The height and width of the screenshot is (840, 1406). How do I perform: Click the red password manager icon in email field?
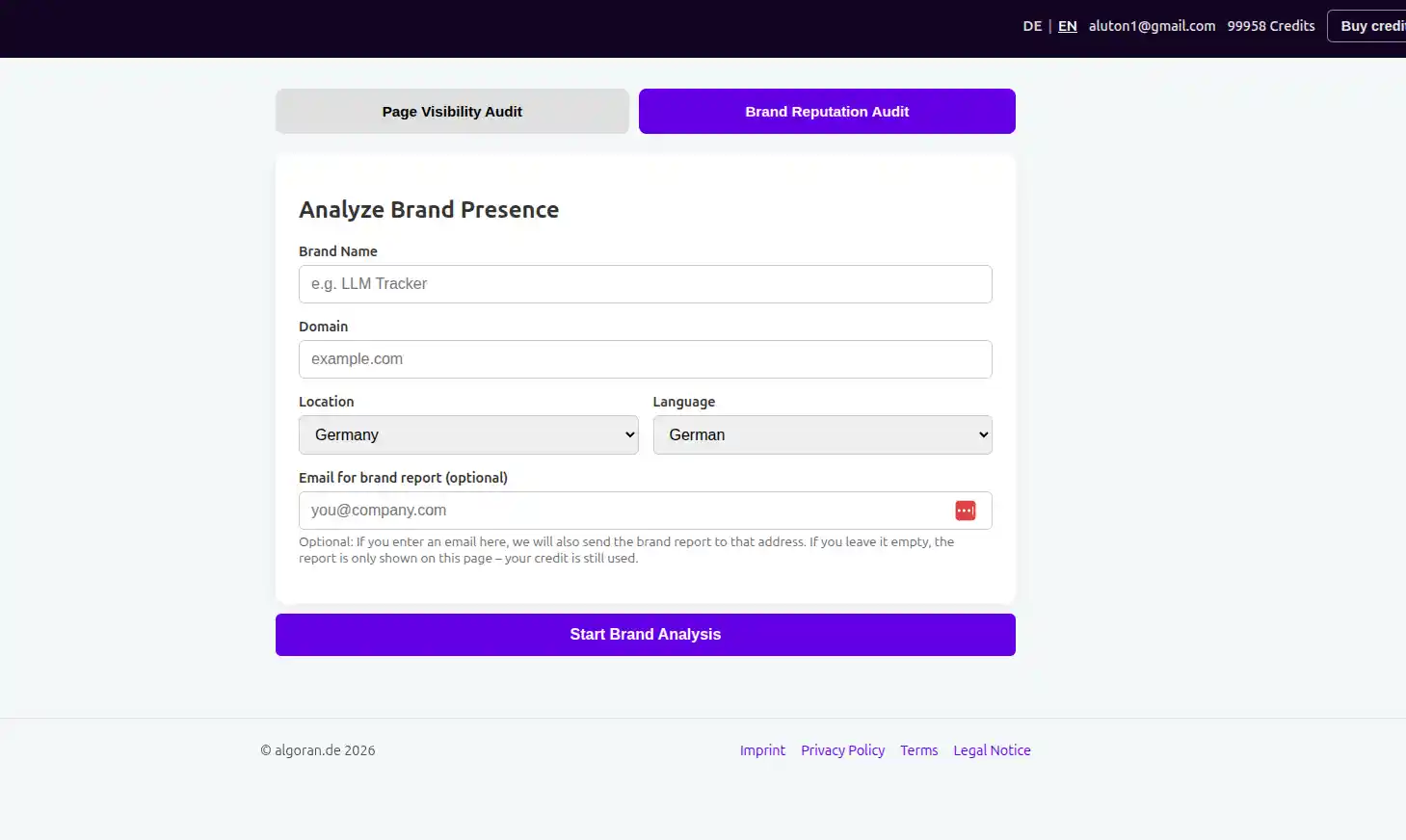(x=965, y=511)
